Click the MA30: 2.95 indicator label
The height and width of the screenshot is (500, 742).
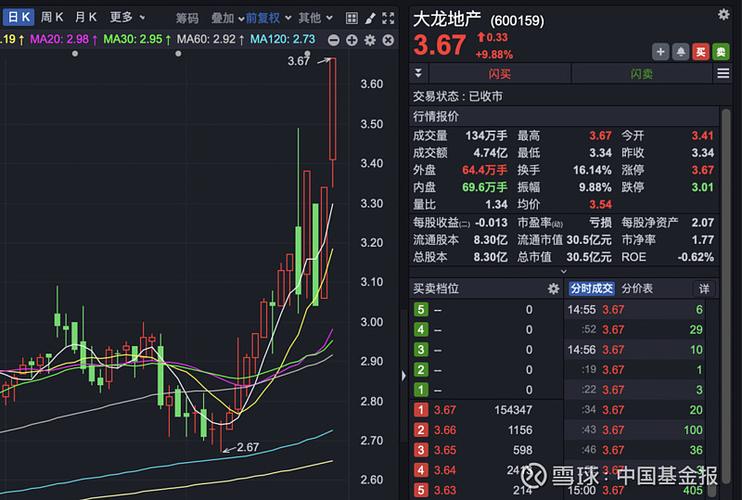[137, 39]
